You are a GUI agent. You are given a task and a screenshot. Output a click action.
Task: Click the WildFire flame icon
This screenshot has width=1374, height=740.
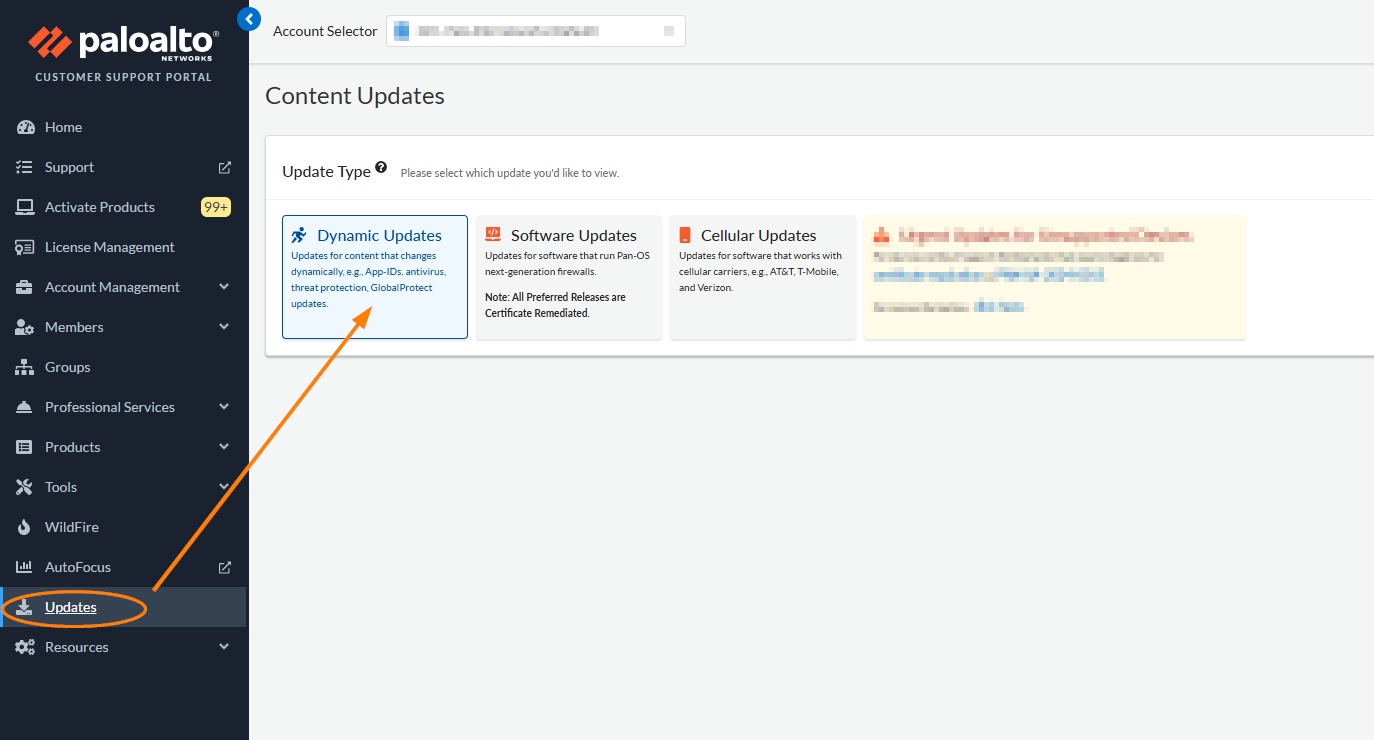pos(25,527)
